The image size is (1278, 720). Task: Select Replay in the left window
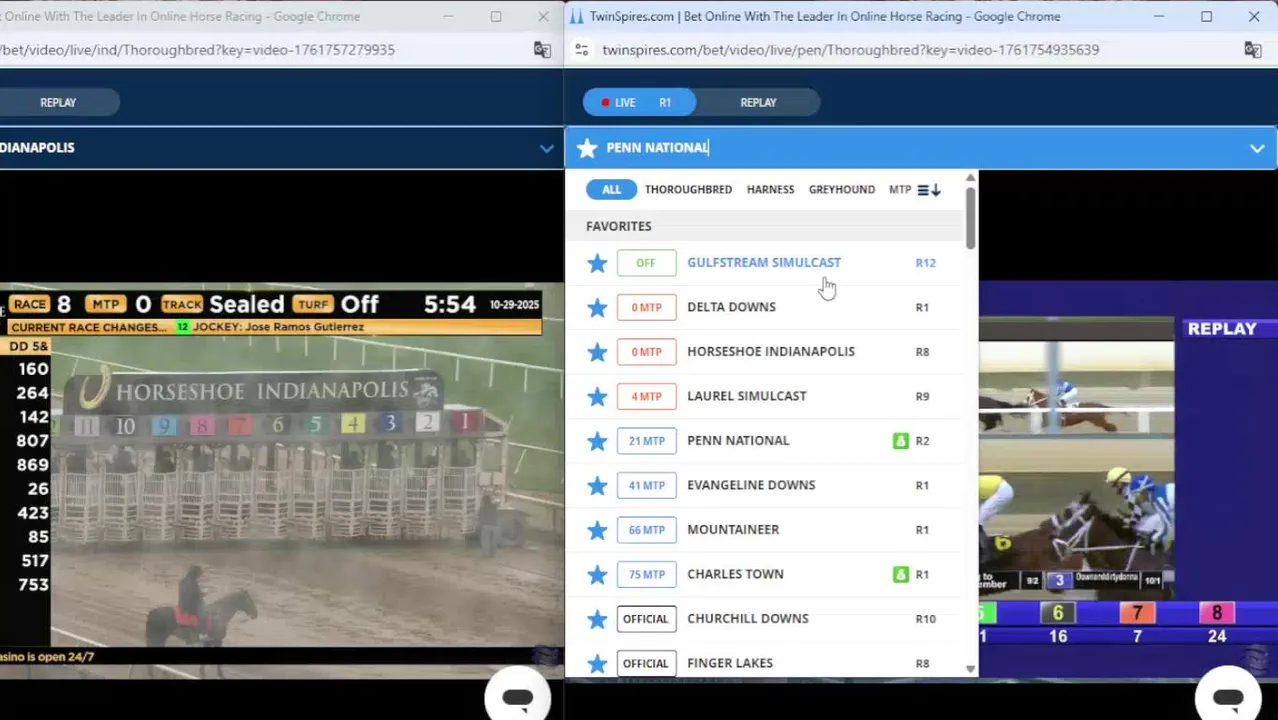58,103
